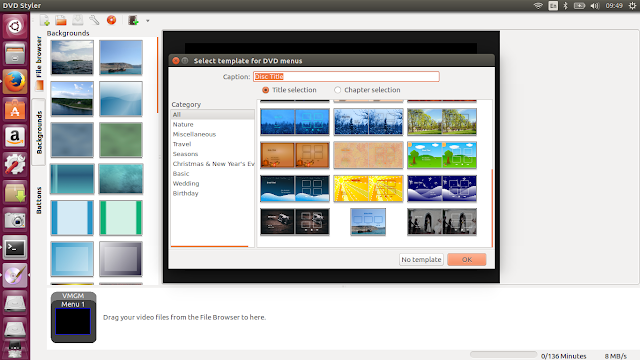Switch to the Backgrounds side tab
Screen dimensions: 640x360
39,132
